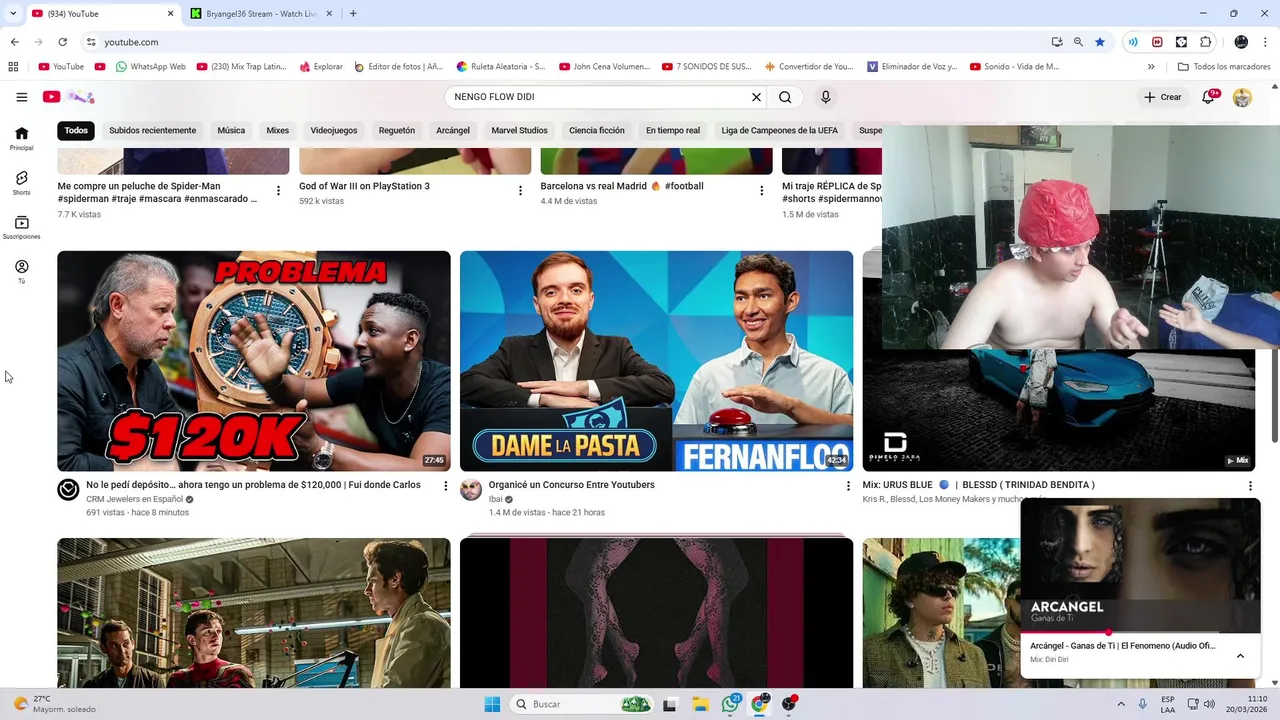
Task: Open options for CRM Jewelers video
Action: (445, 486)
